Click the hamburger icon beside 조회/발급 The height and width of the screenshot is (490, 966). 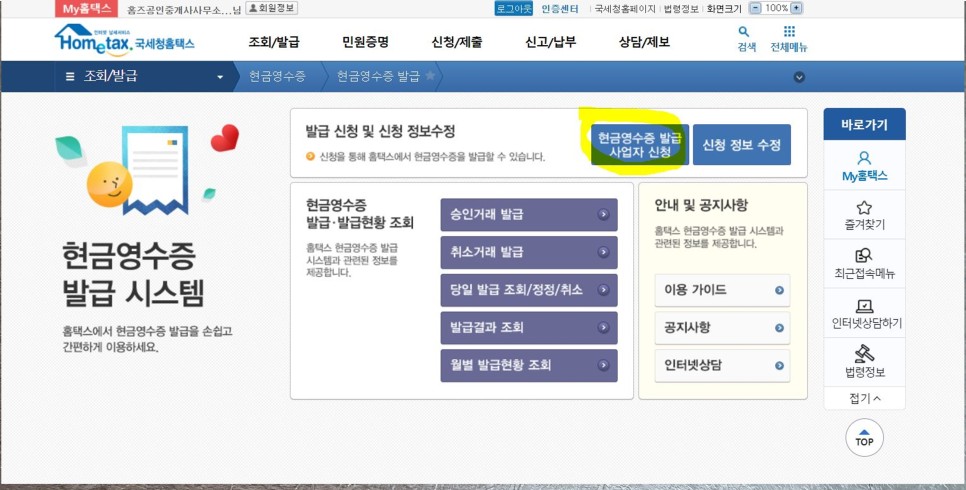coord(70,76)
